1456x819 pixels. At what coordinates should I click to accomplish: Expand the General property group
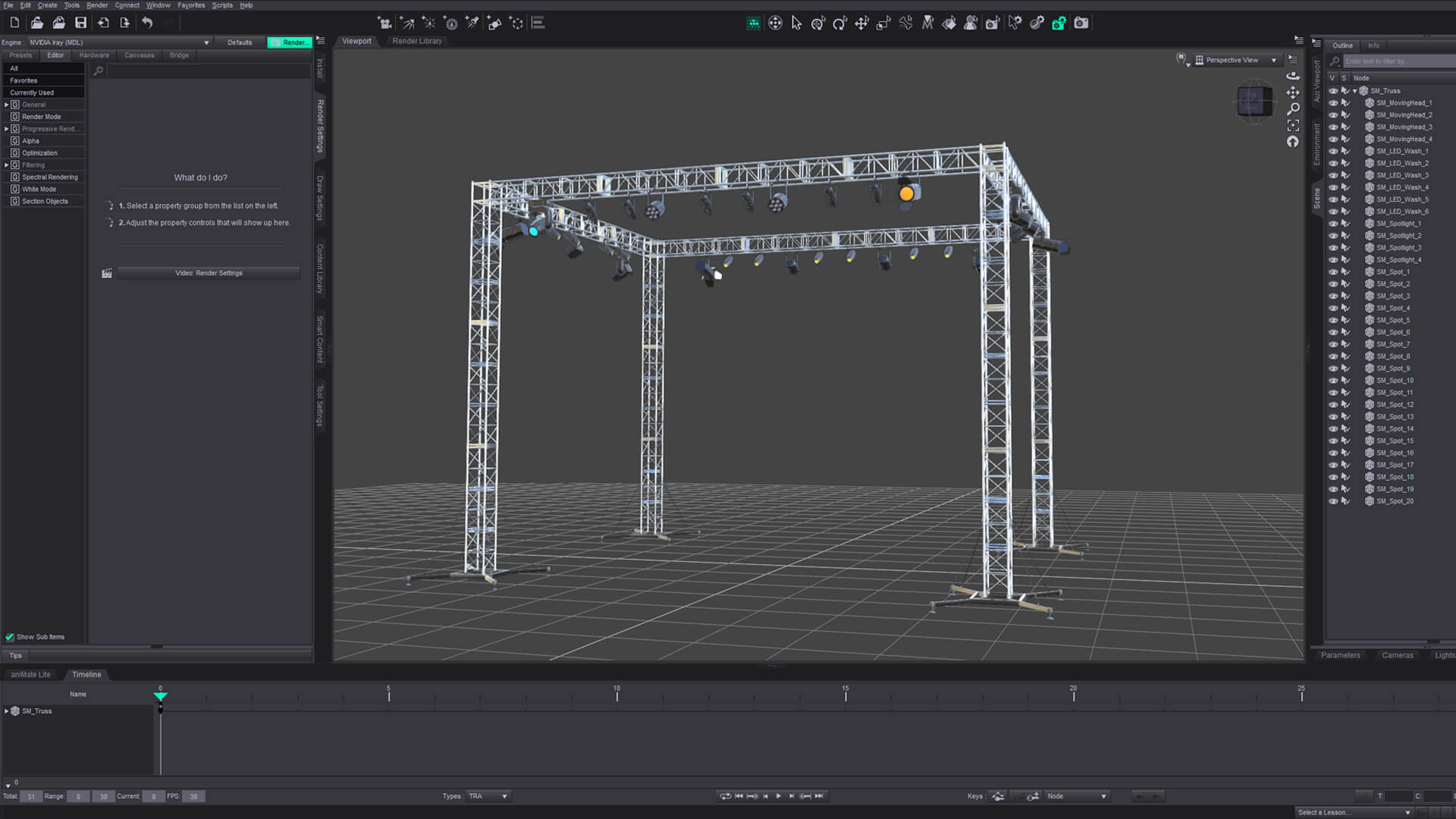point(7,105)
